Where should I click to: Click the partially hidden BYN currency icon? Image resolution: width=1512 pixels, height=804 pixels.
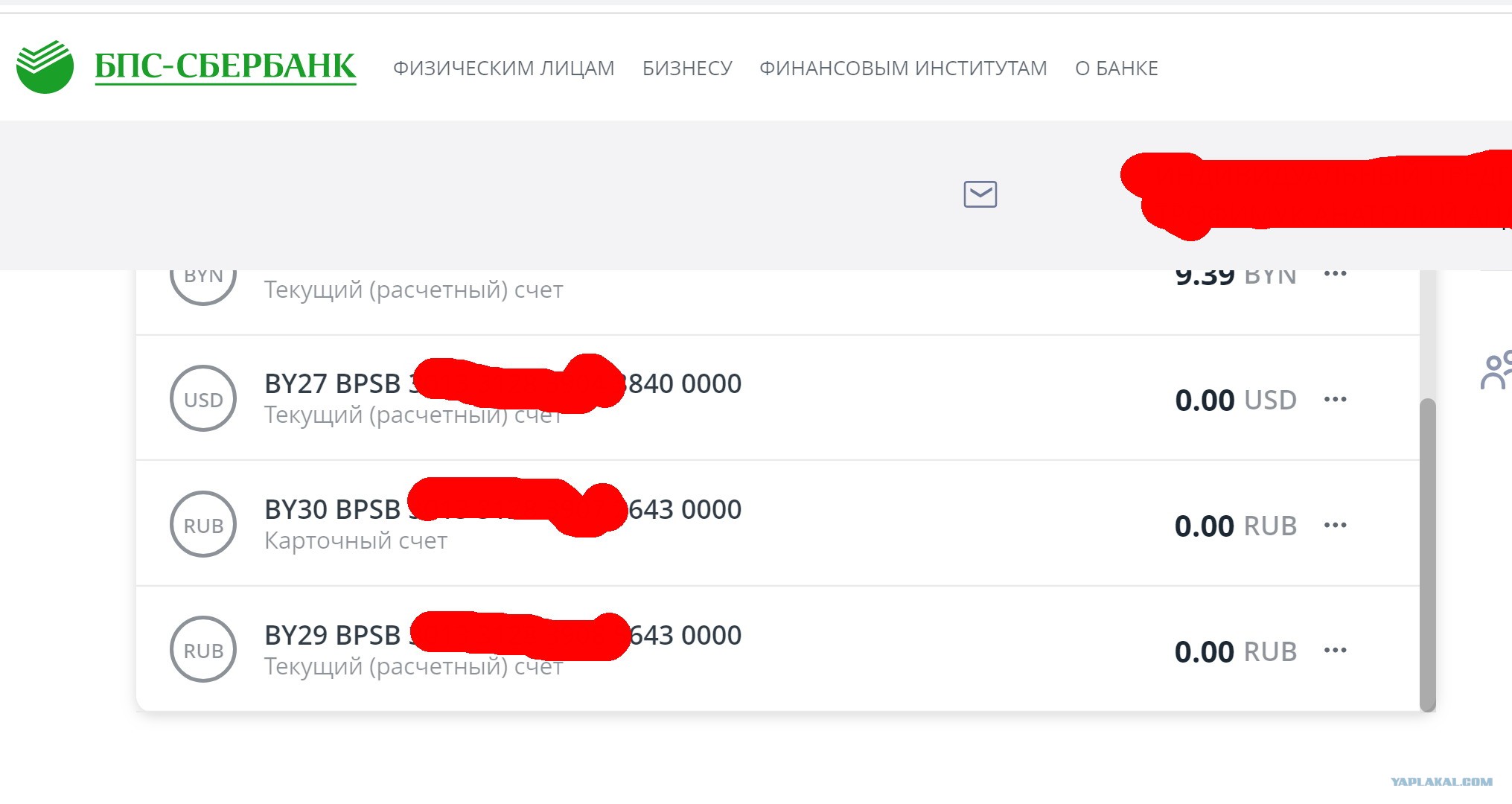203,287
